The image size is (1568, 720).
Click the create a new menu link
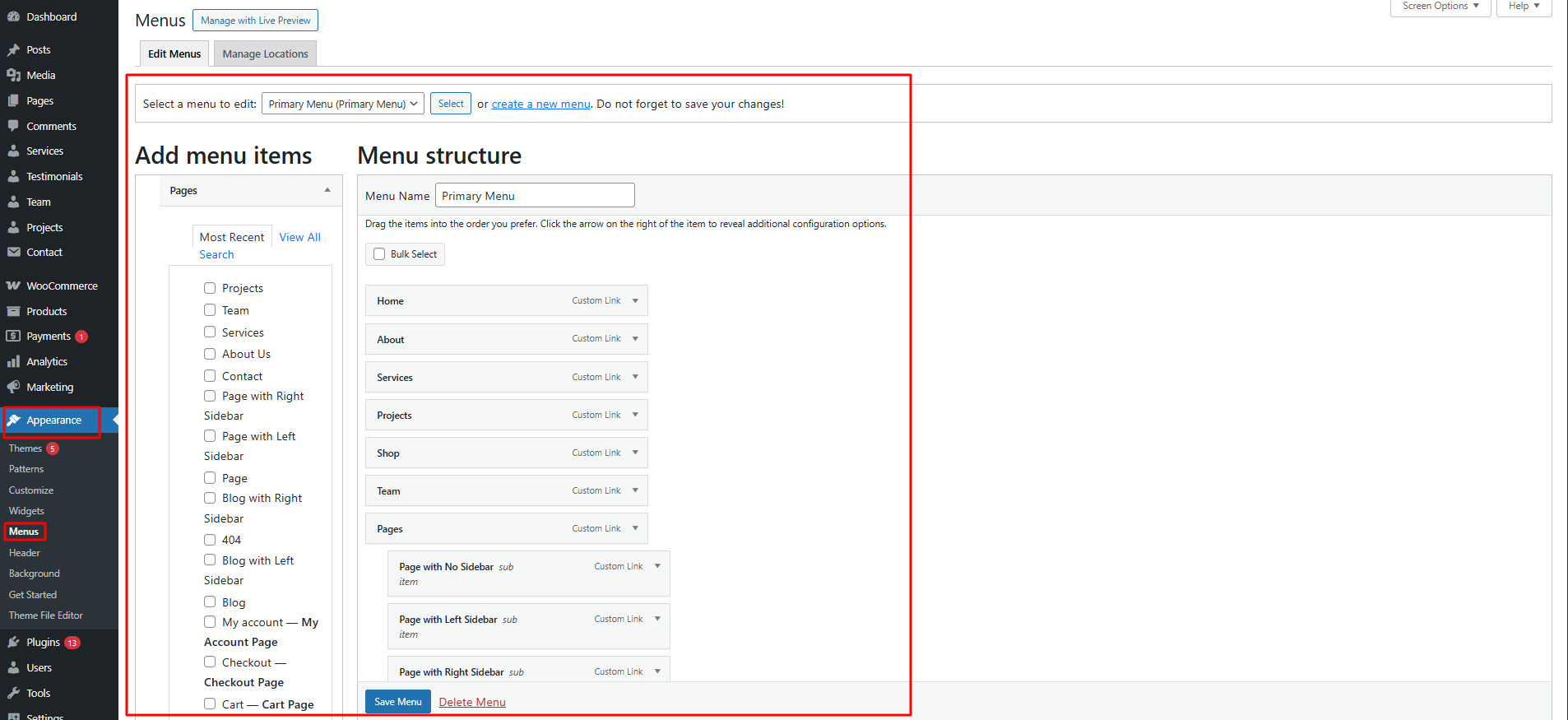(x=540, y=104)
